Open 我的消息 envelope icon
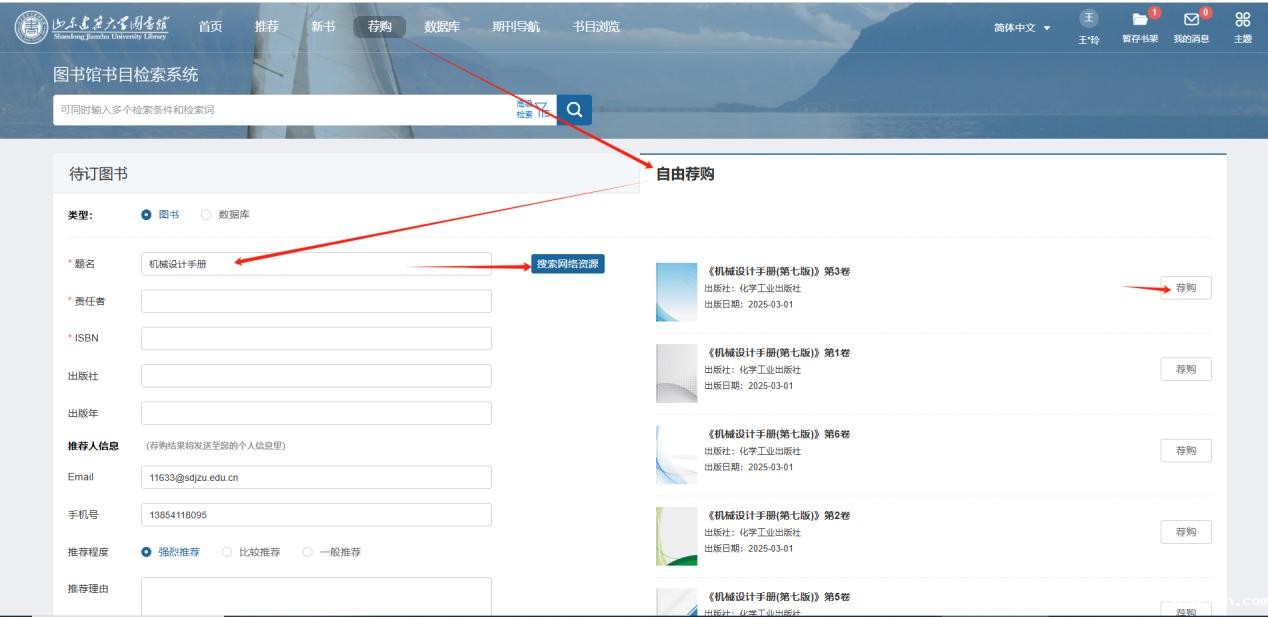Screen dimensions: 1268x617 tap(1191, 20)
